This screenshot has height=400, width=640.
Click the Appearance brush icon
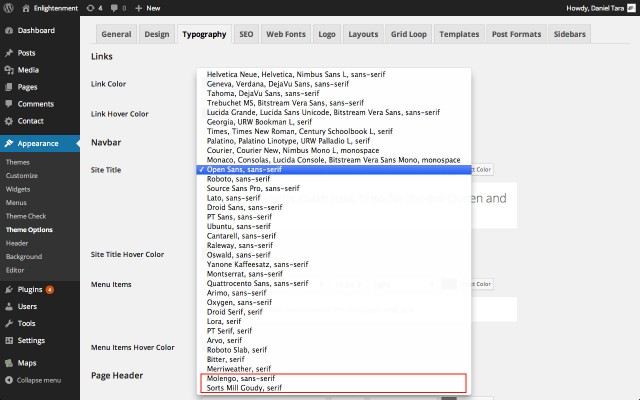click(9, 144)
